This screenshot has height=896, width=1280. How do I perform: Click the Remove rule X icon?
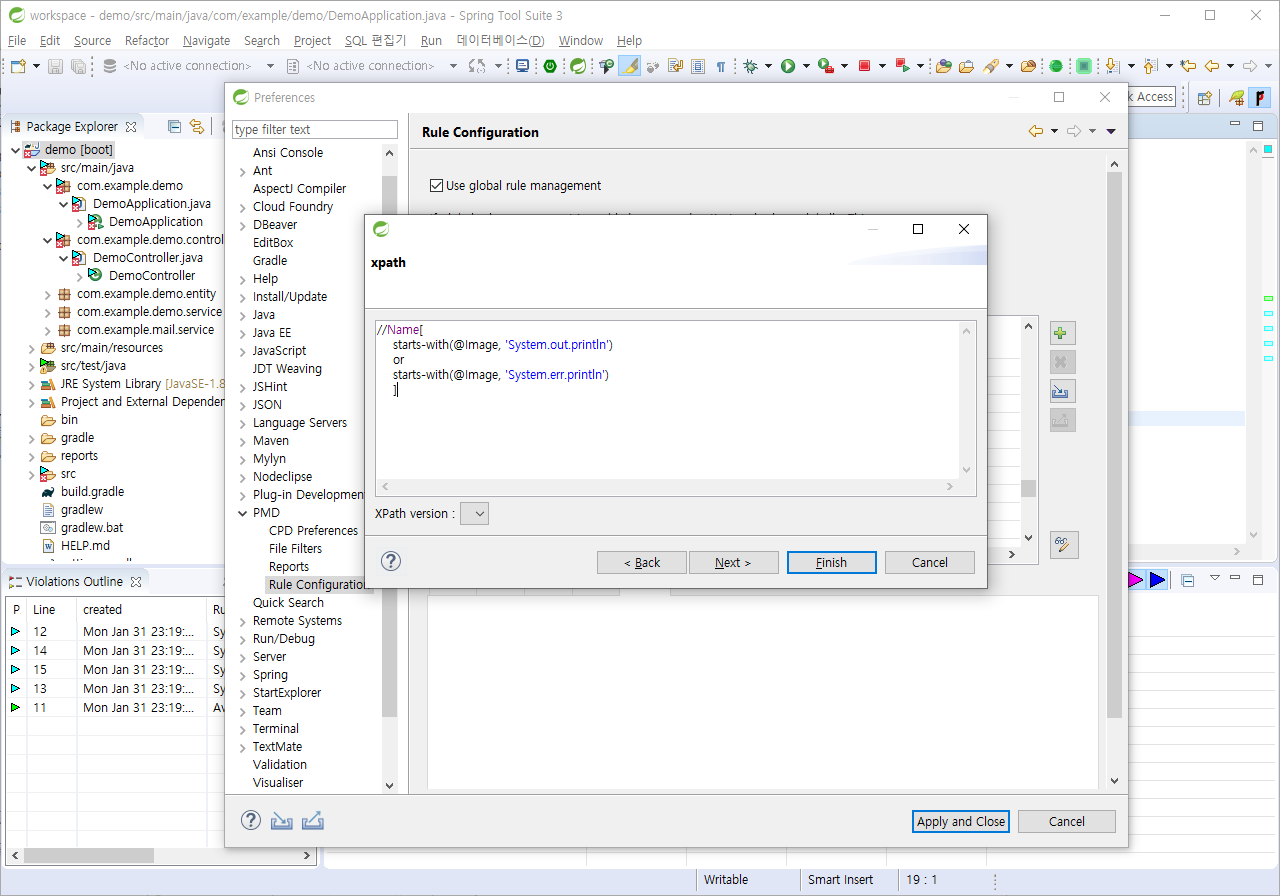click(1062, 362)
